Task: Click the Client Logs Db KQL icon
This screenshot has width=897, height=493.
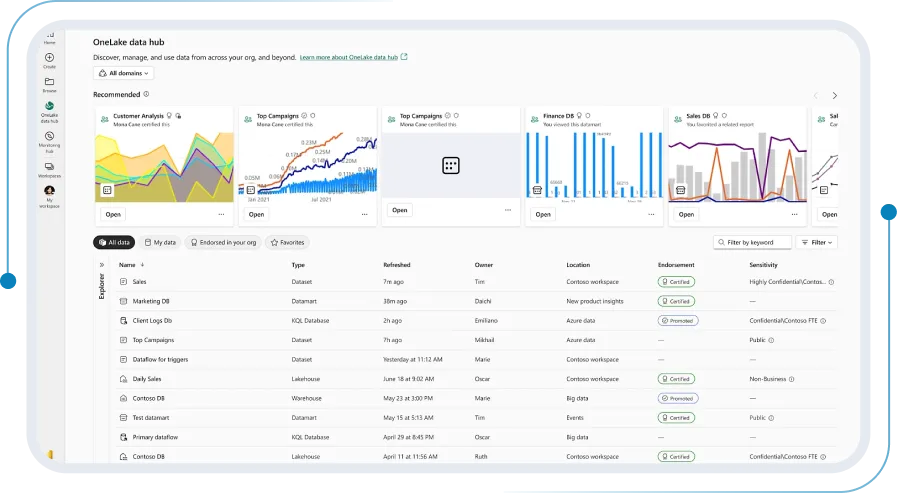Action: point(123,321)
